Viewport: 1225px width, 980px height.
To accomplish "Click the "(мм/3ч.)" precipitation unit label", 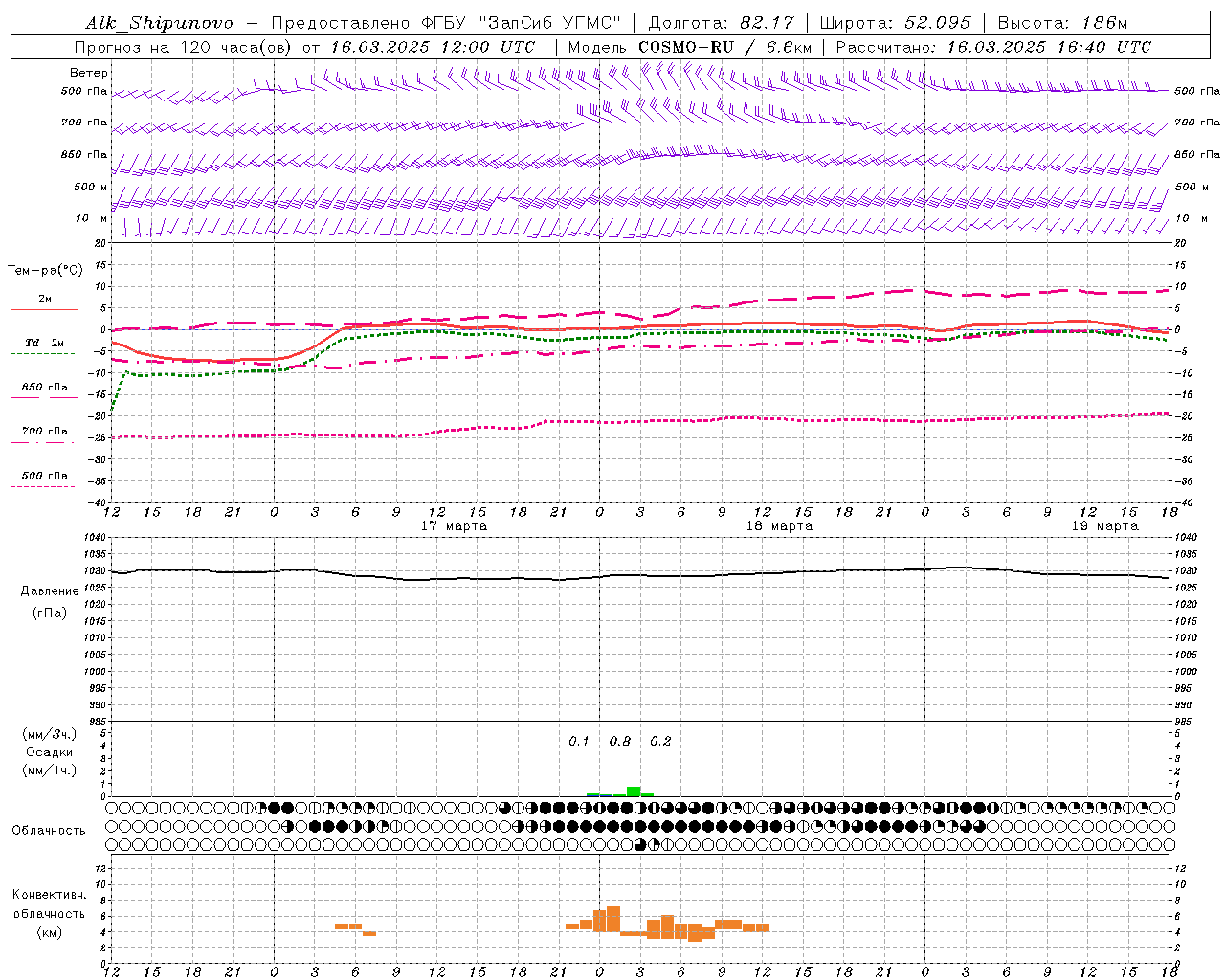I will (x=50, y=734).
